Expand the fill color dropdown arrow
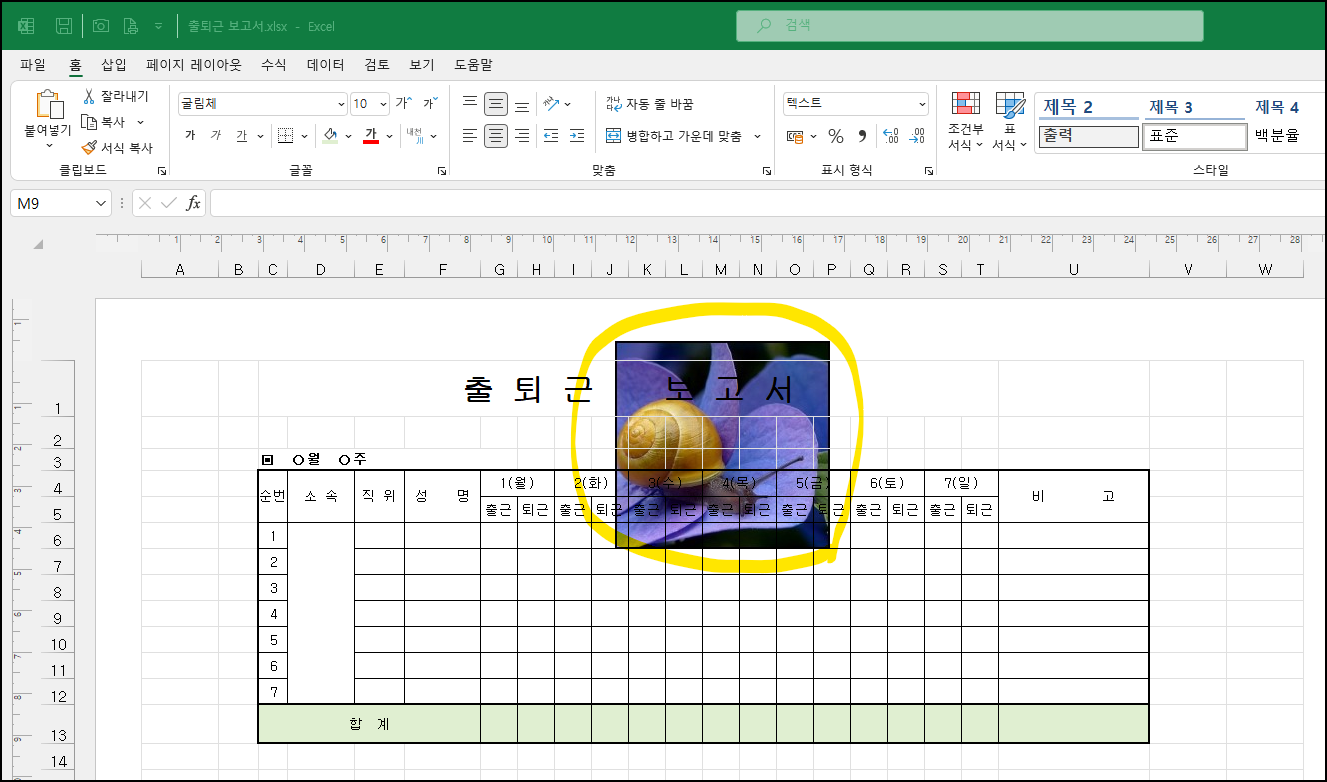This screenshot has height=782, width=1327. coord(348,136)
